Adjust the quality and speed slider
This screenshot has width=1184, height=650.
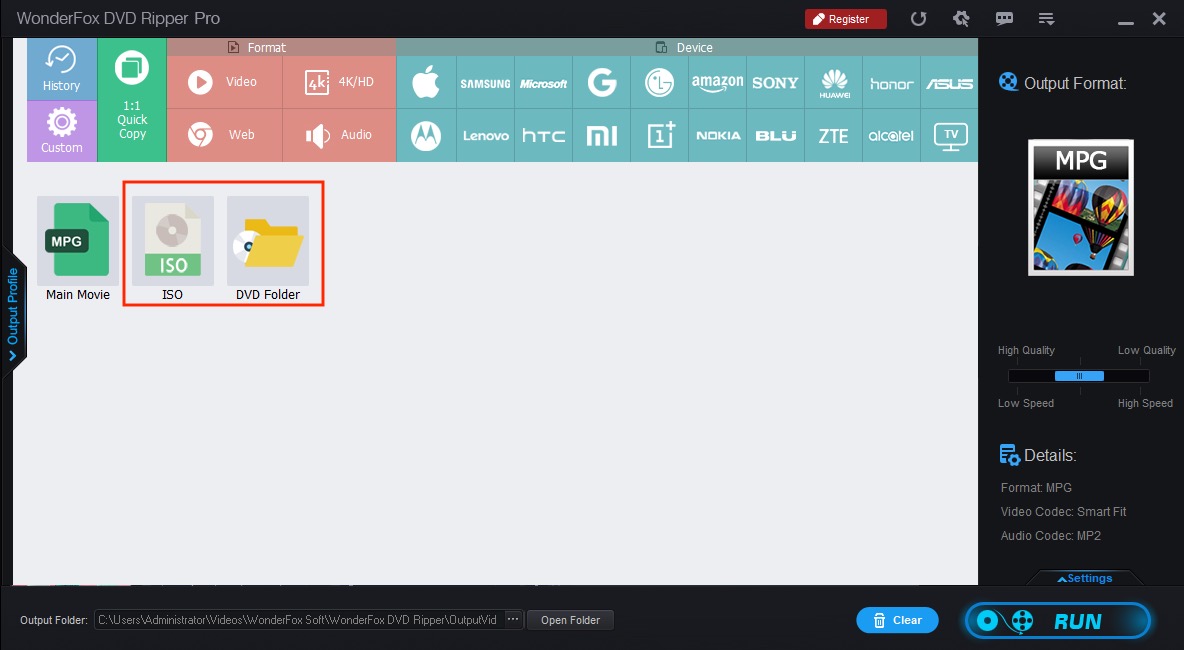point(1079,376)
